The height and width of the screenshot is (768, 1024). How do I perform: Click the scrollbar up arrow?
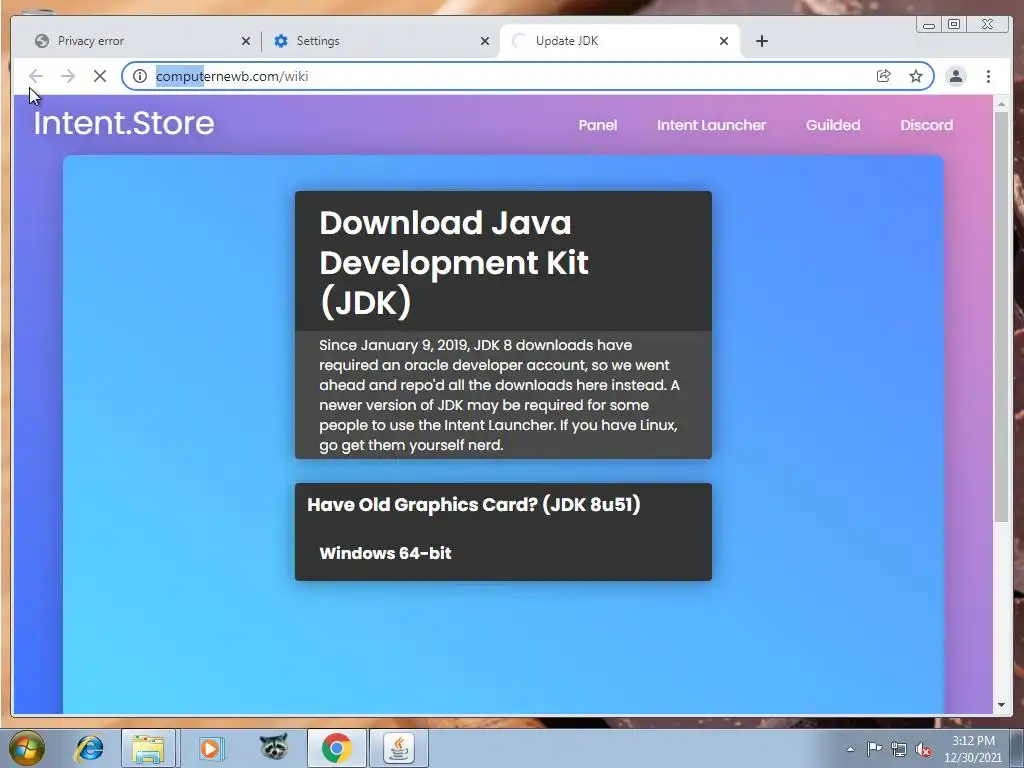(1002, 104)
